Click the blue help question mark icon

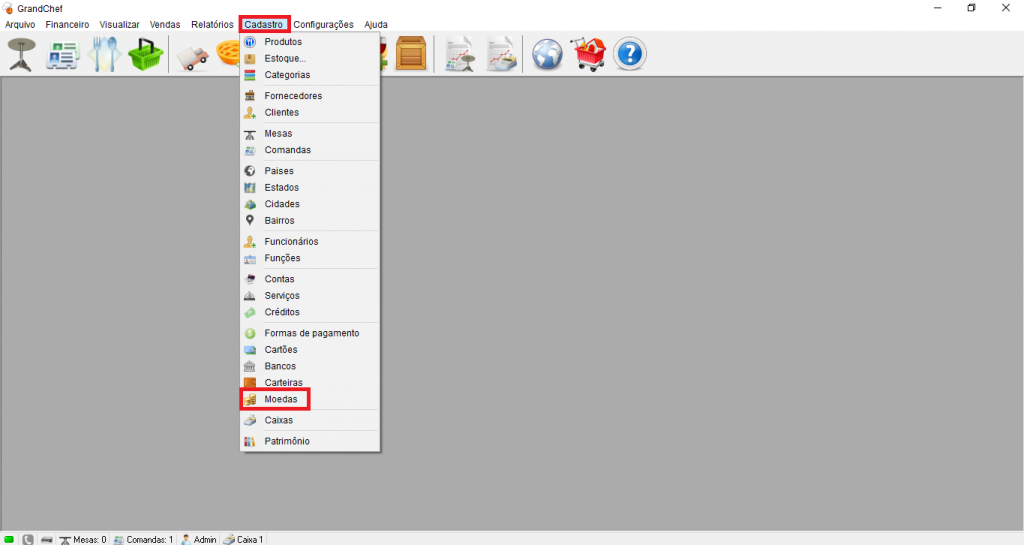pos(629,54)
